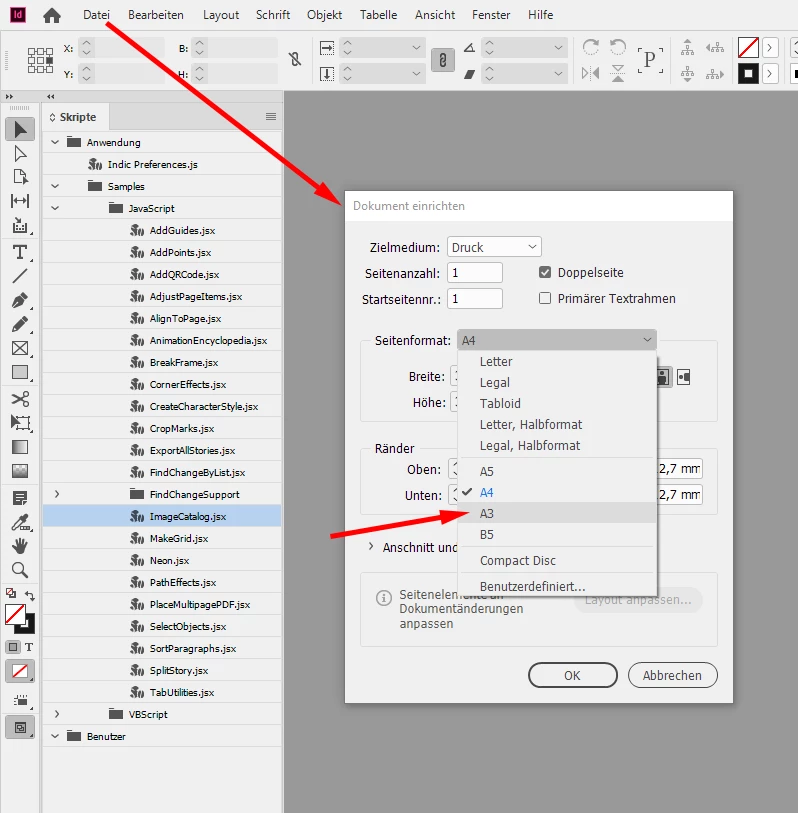Screen dimensions: 798x813
Task: Click the Home icon
Action: click(52, 15)
